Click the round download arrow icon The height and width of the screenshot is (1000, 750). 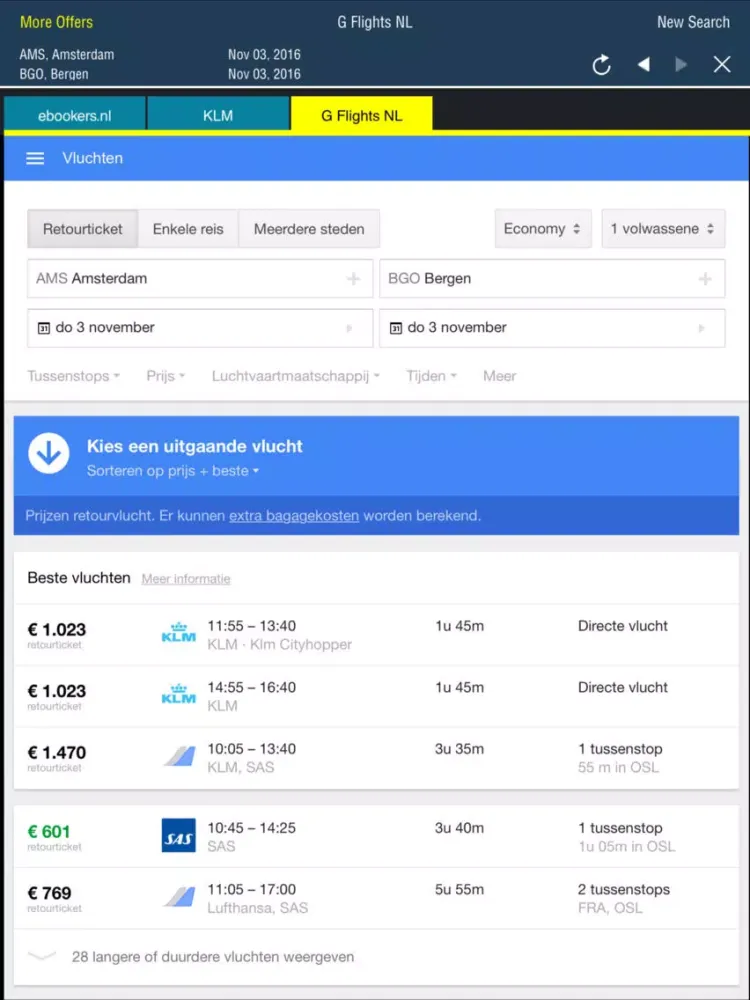click(48, 453)
